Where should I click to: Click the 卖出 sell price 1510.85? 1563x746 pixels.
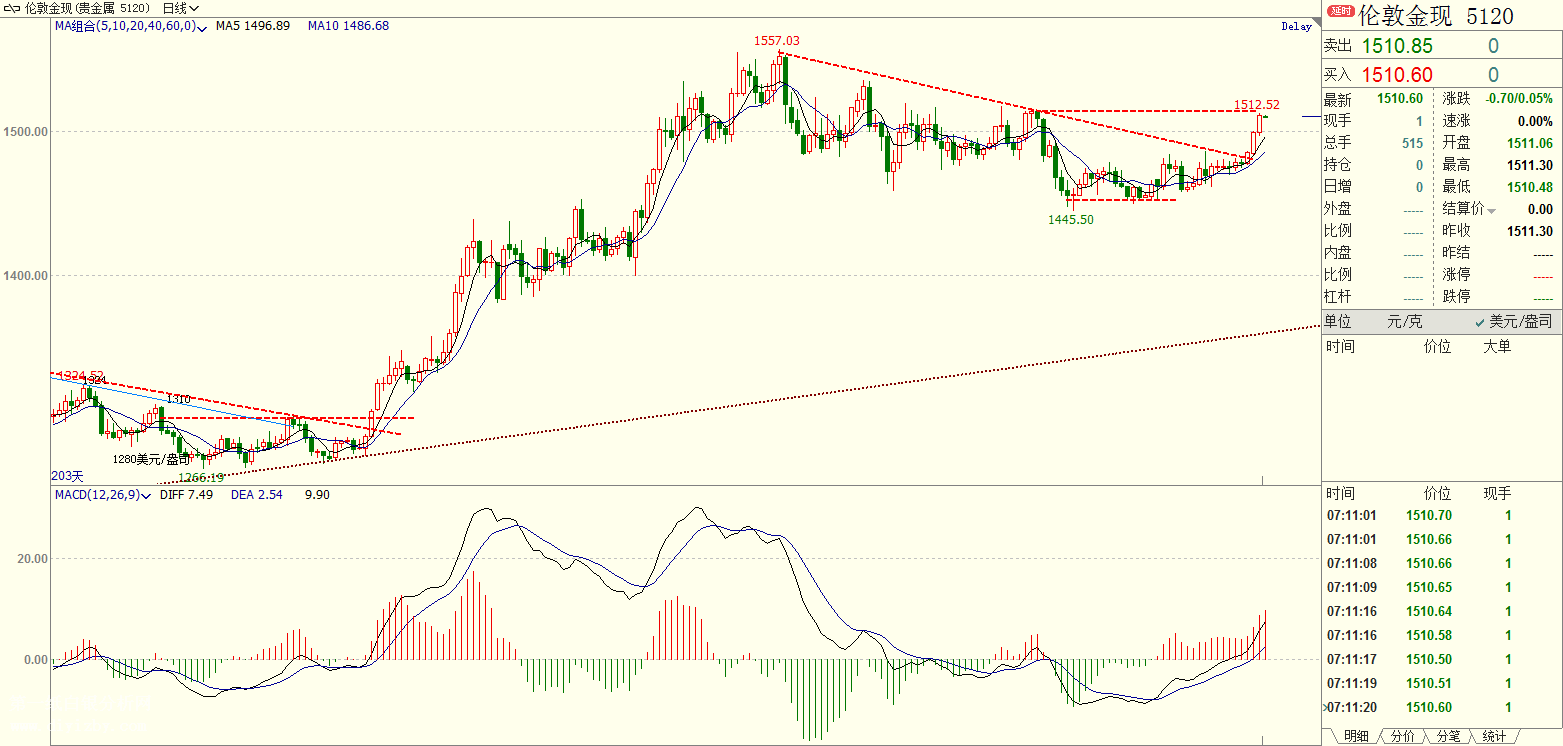[x=1396, y=46]
